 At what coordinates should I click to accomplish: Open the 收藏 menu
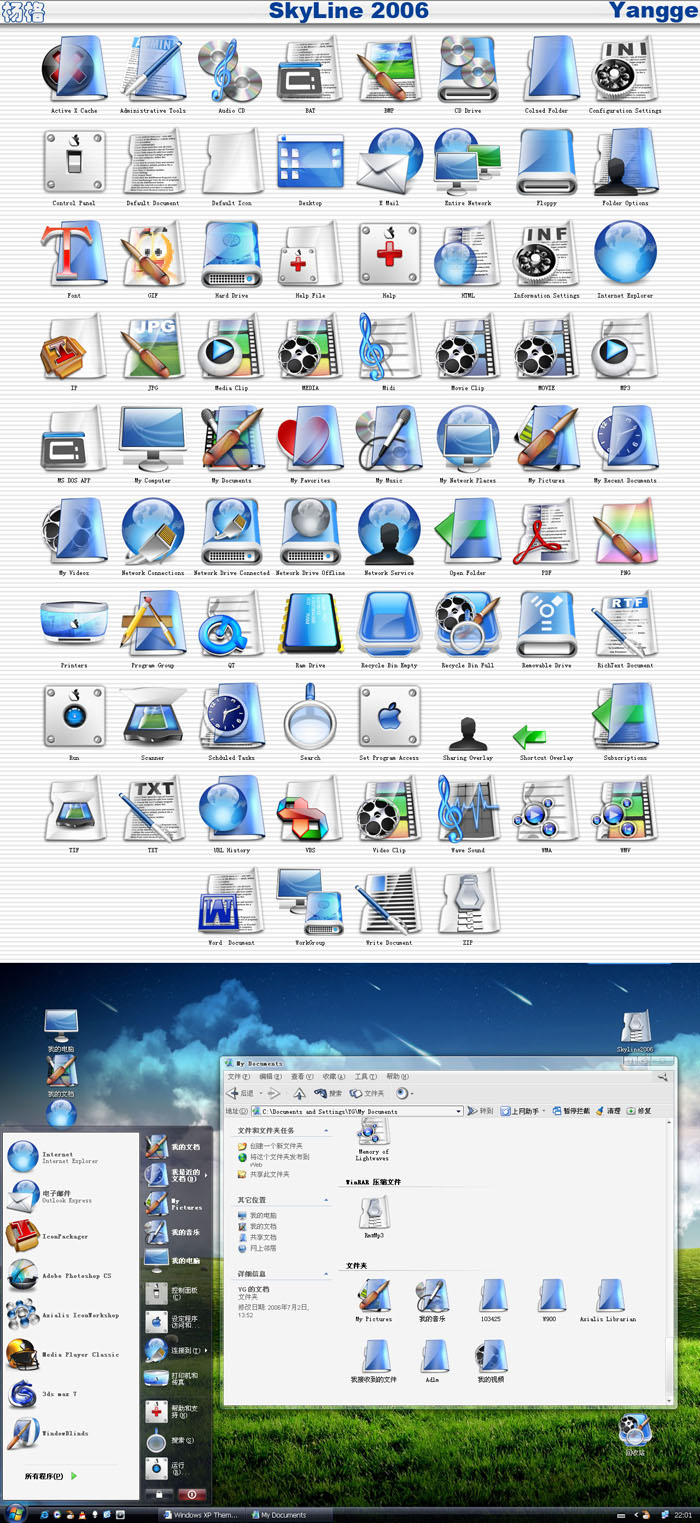coord(334,1077)
